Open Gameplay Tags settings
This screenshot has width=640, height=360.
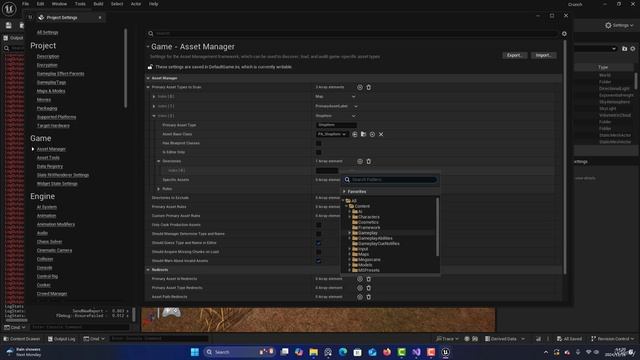click(x=51, y=82)
